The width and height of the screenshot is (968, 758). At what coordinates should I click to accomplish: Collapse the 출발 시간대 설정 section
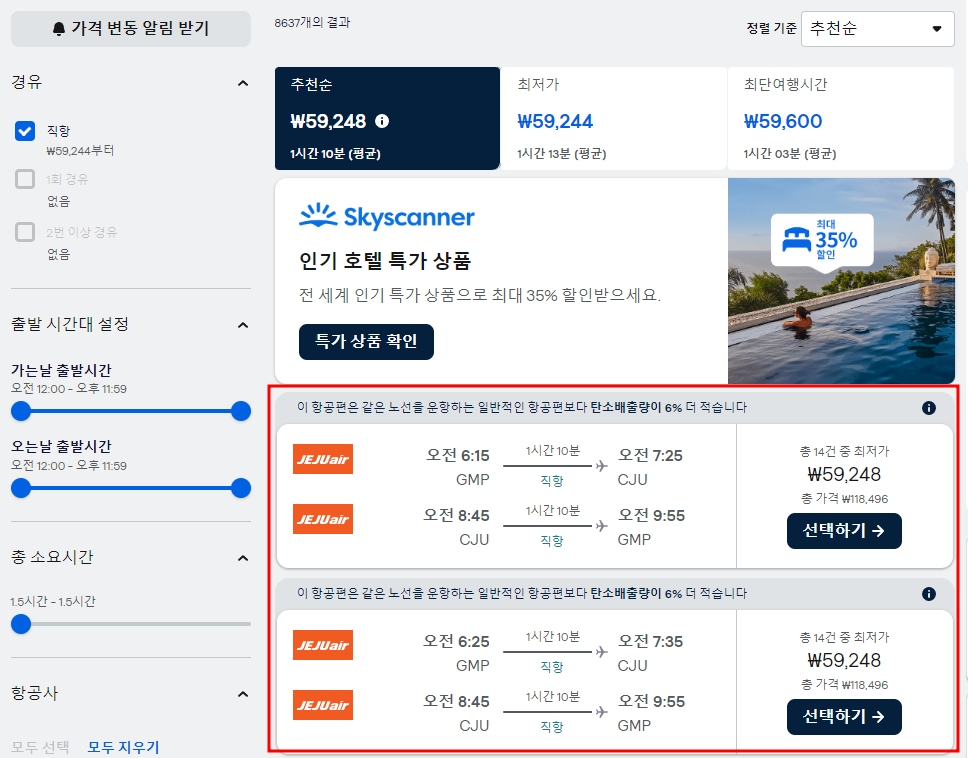click(x=243, y=325)
